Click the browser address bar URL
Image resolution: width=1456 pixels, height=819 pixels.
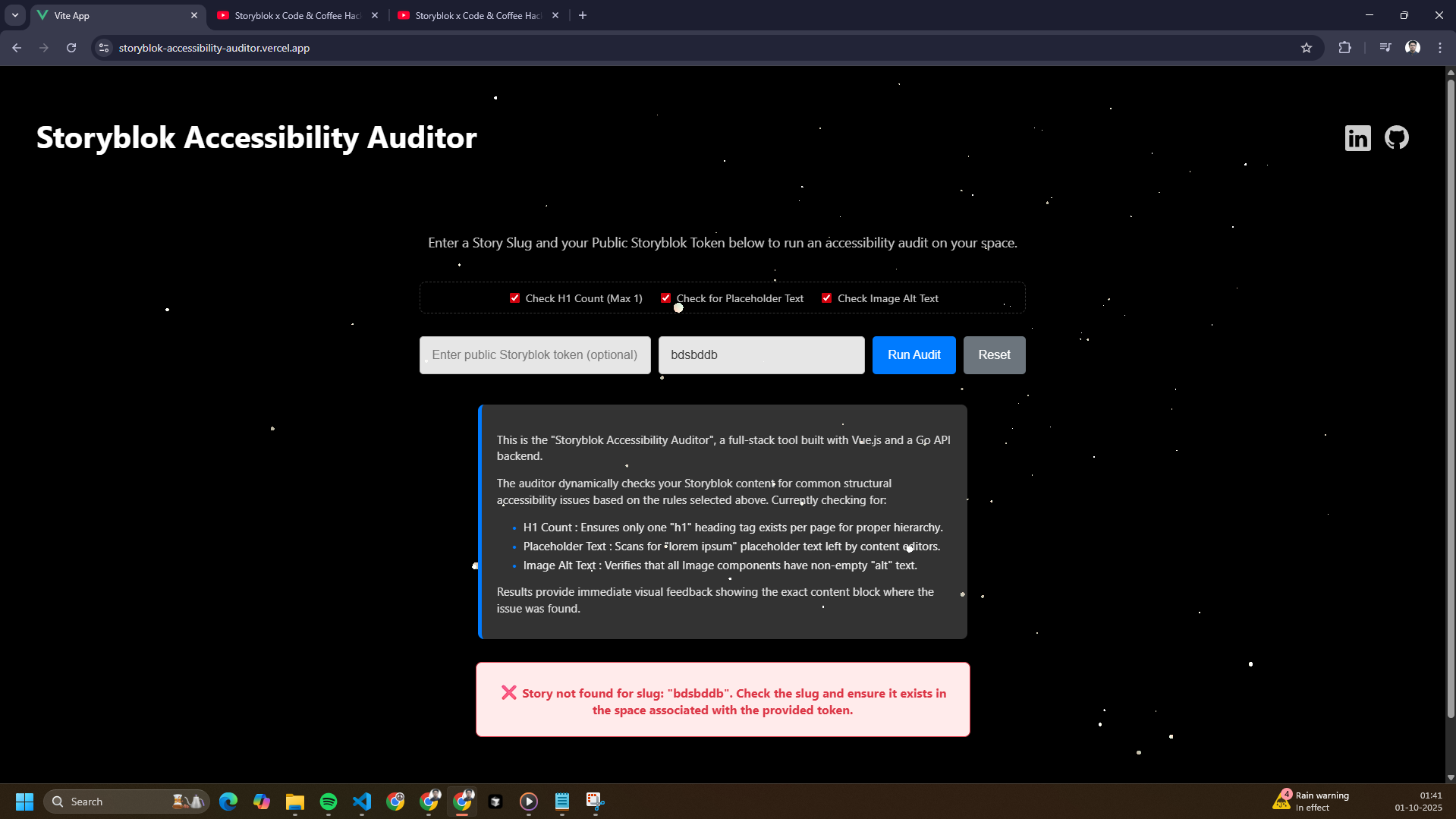214,48
